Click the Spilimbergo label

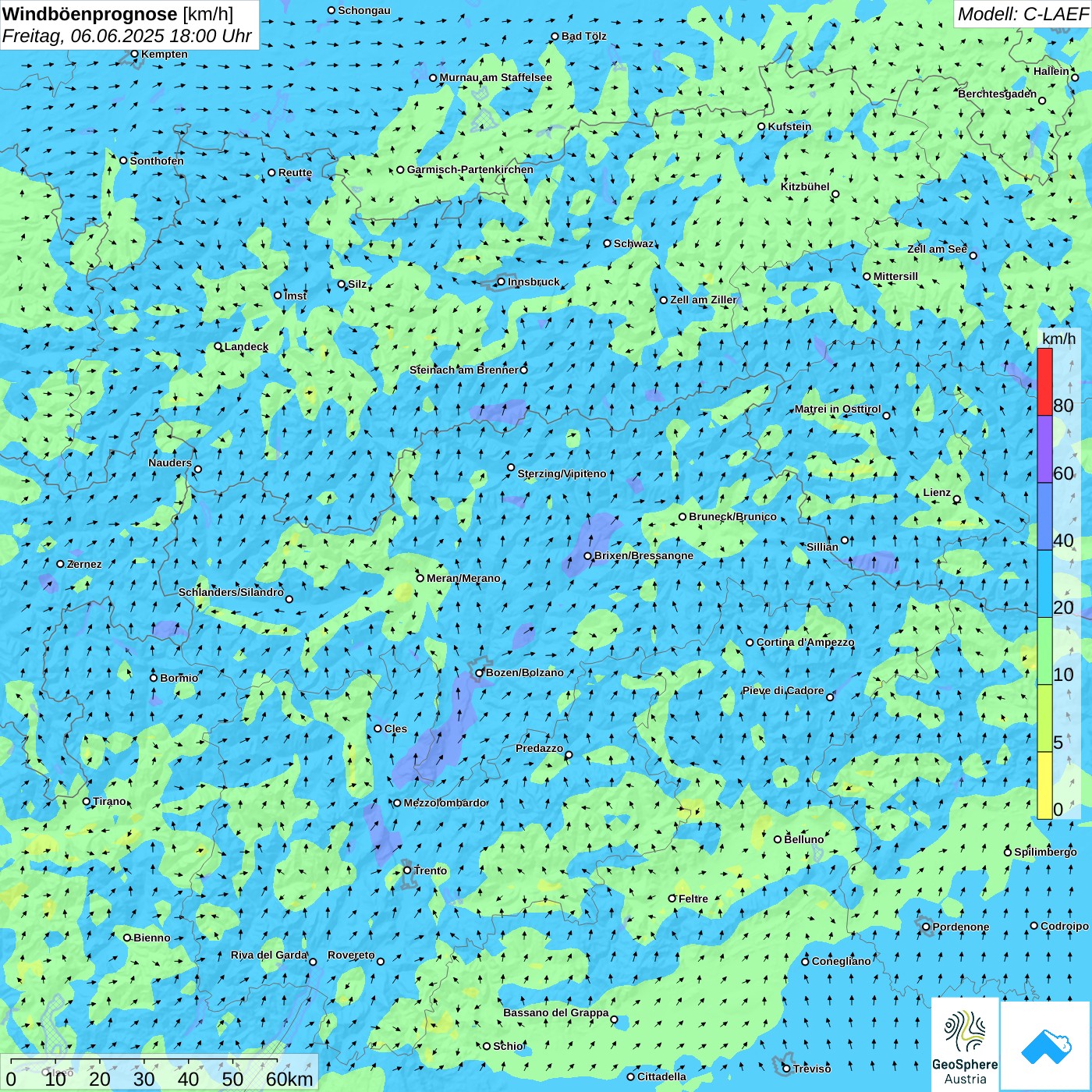(1045, 852)
